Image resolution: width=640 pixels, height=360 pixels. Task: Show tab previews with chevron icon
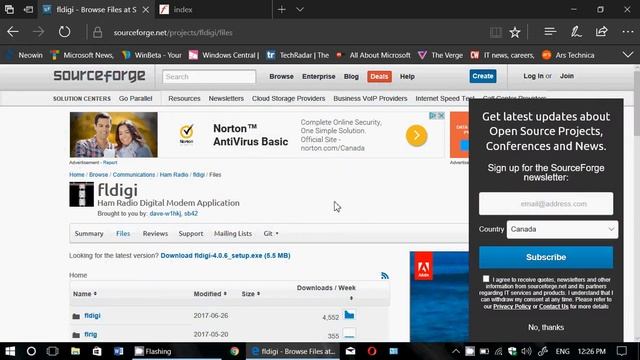[300, 9]
